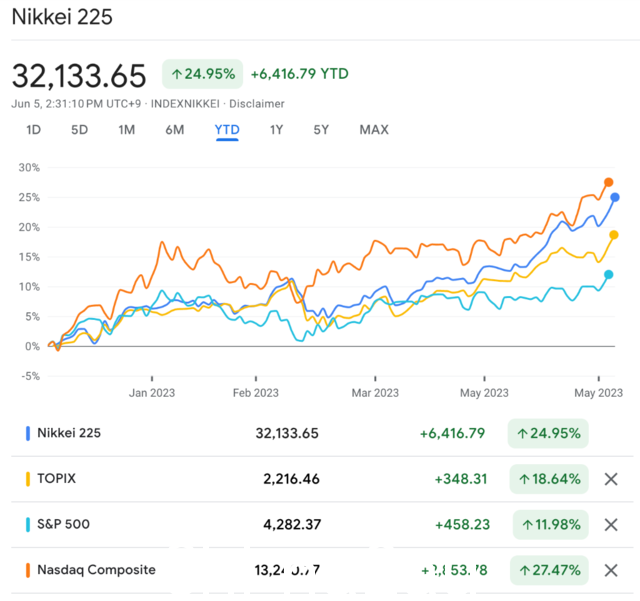
Task: Click the Jan 2023 axis label
Action: click(152, 393)
